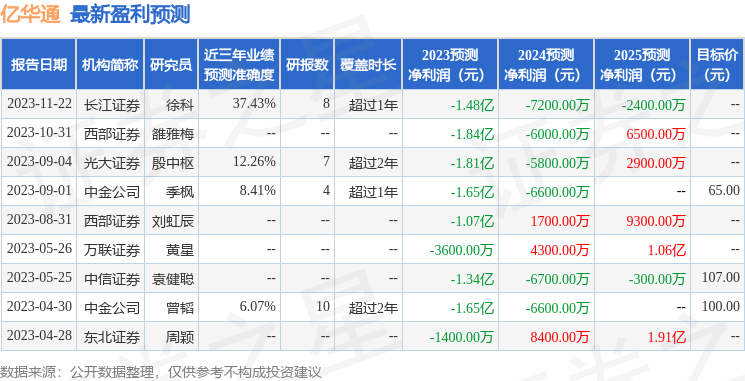
Task: Click the 覆盖时长 column header
Action: click(368, 64)
